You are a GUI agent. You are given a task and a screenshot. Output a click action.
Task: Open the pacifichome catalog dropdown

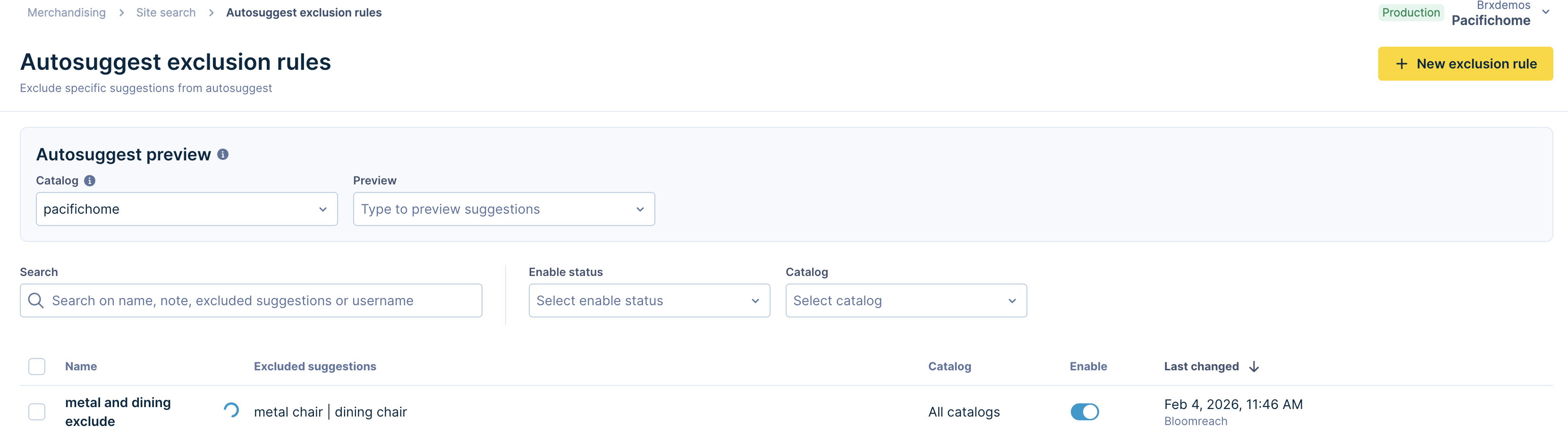[186, 209]
